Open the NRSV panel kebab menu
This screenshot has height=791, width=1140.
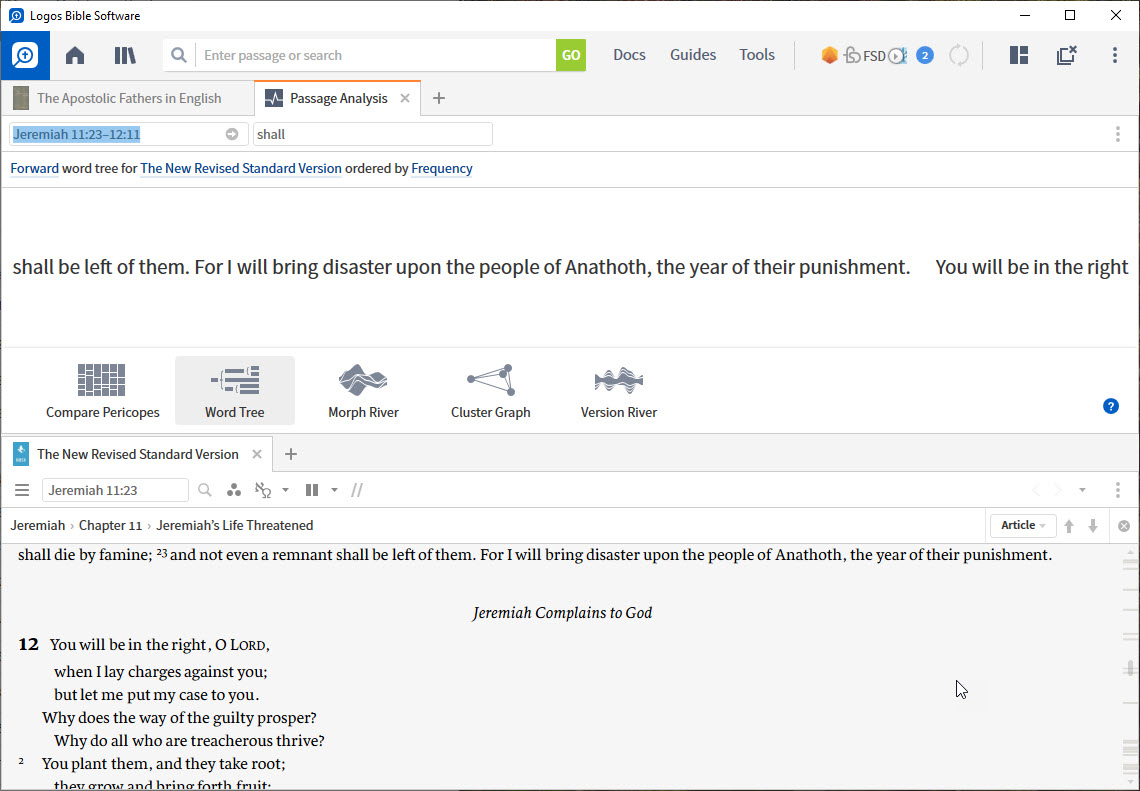coord(1117,490)
